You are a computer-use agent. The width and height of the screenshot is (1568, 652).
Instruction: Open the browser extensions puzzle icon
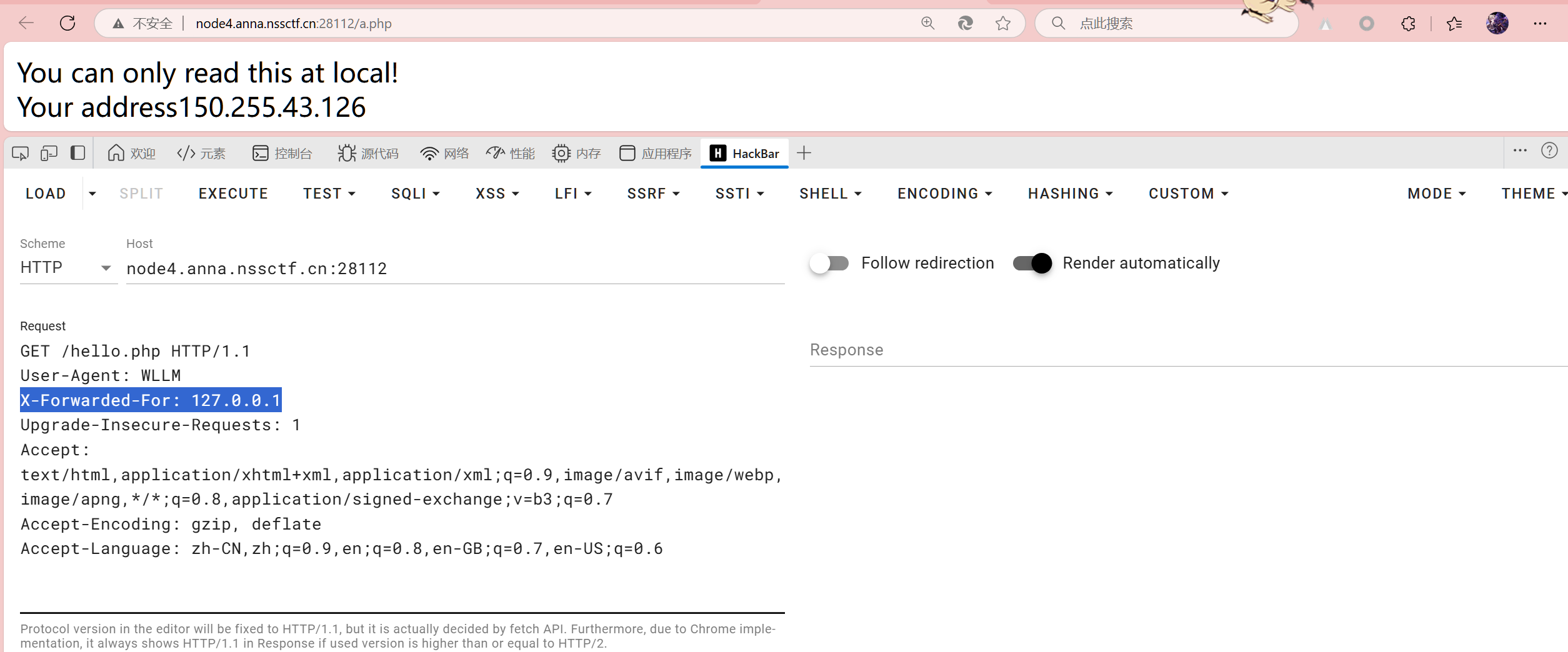click(1408, 24)
